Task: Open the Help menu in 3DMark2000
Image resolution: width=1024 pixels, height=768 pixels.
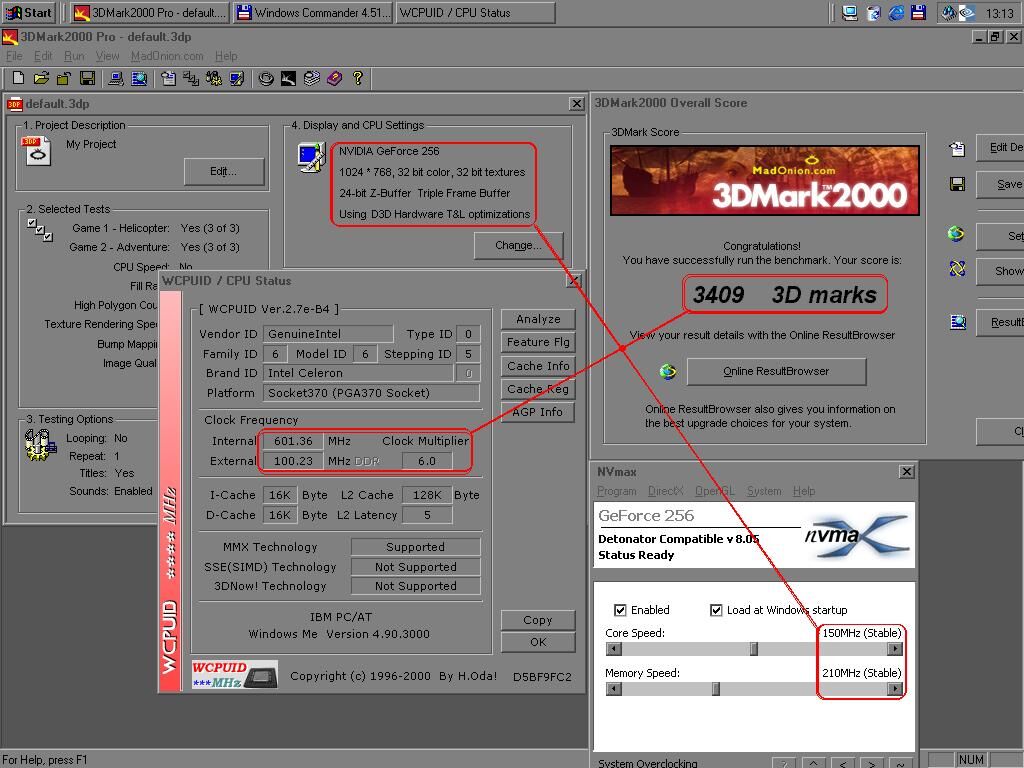Action: [x=226, y=56]
